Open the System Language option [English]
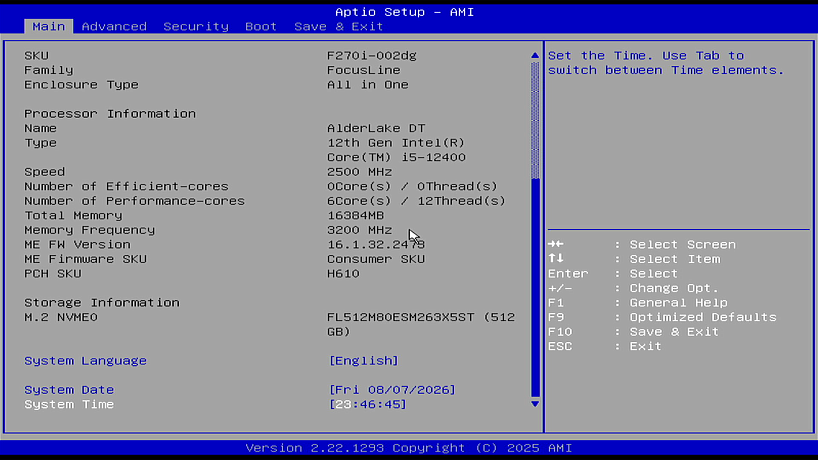 [364, 361]
